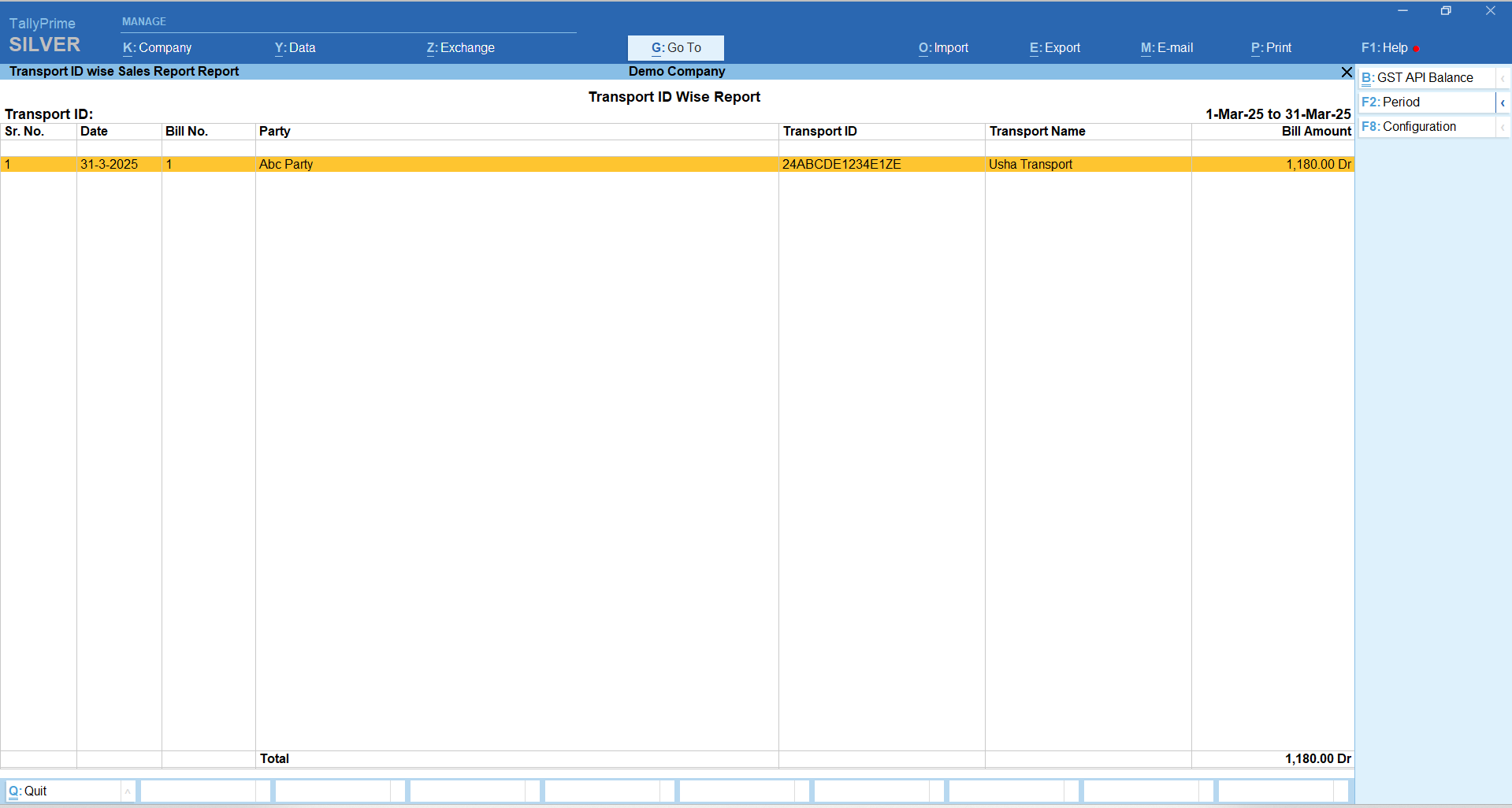Click the up caret next to Quit
This screenshot has height=808, width=1512.
[128, 791]
